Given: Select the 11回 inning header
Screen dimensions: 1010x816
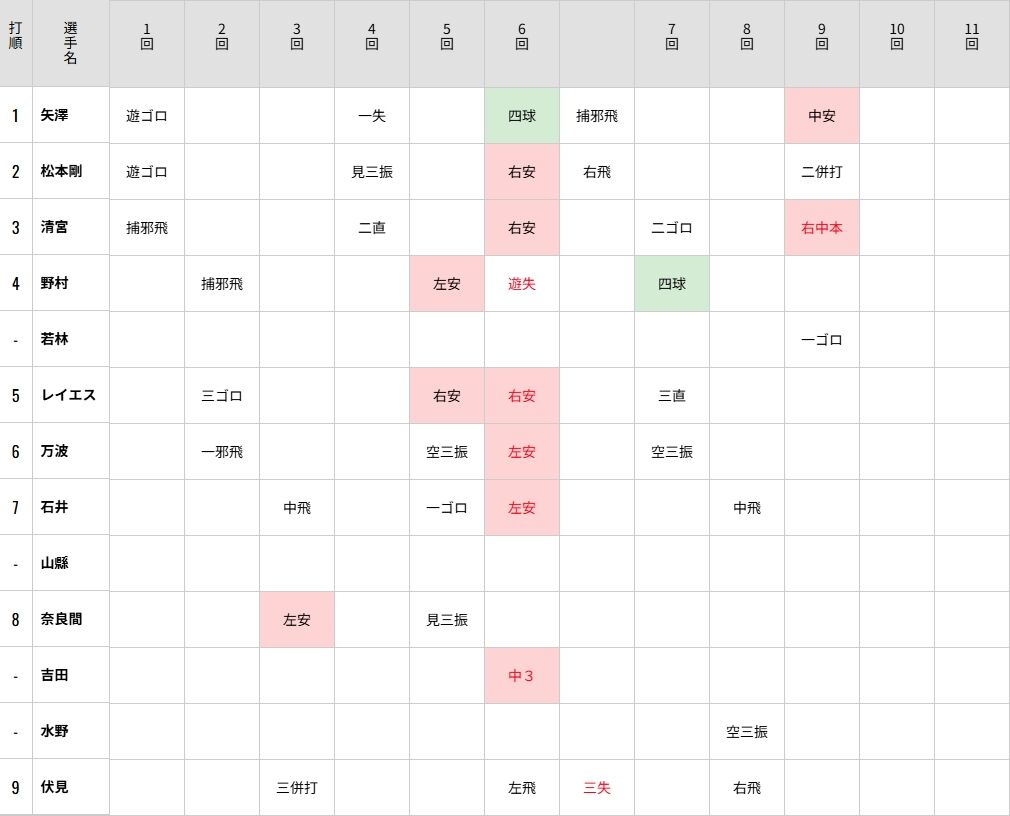Looking at the screenshot, I should [971, 36].
